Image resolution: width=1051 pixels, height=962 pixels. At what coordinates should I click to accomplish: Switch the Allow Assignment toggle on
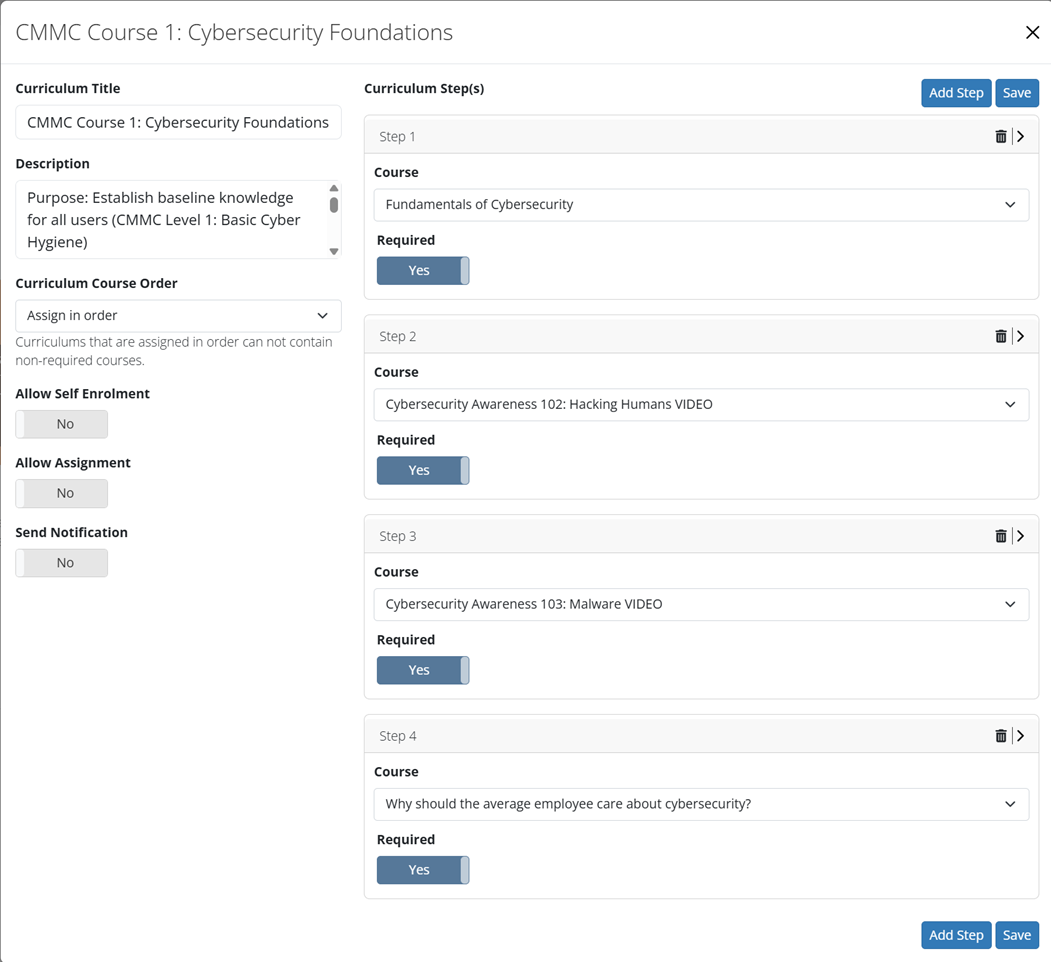tap(62, 493)
